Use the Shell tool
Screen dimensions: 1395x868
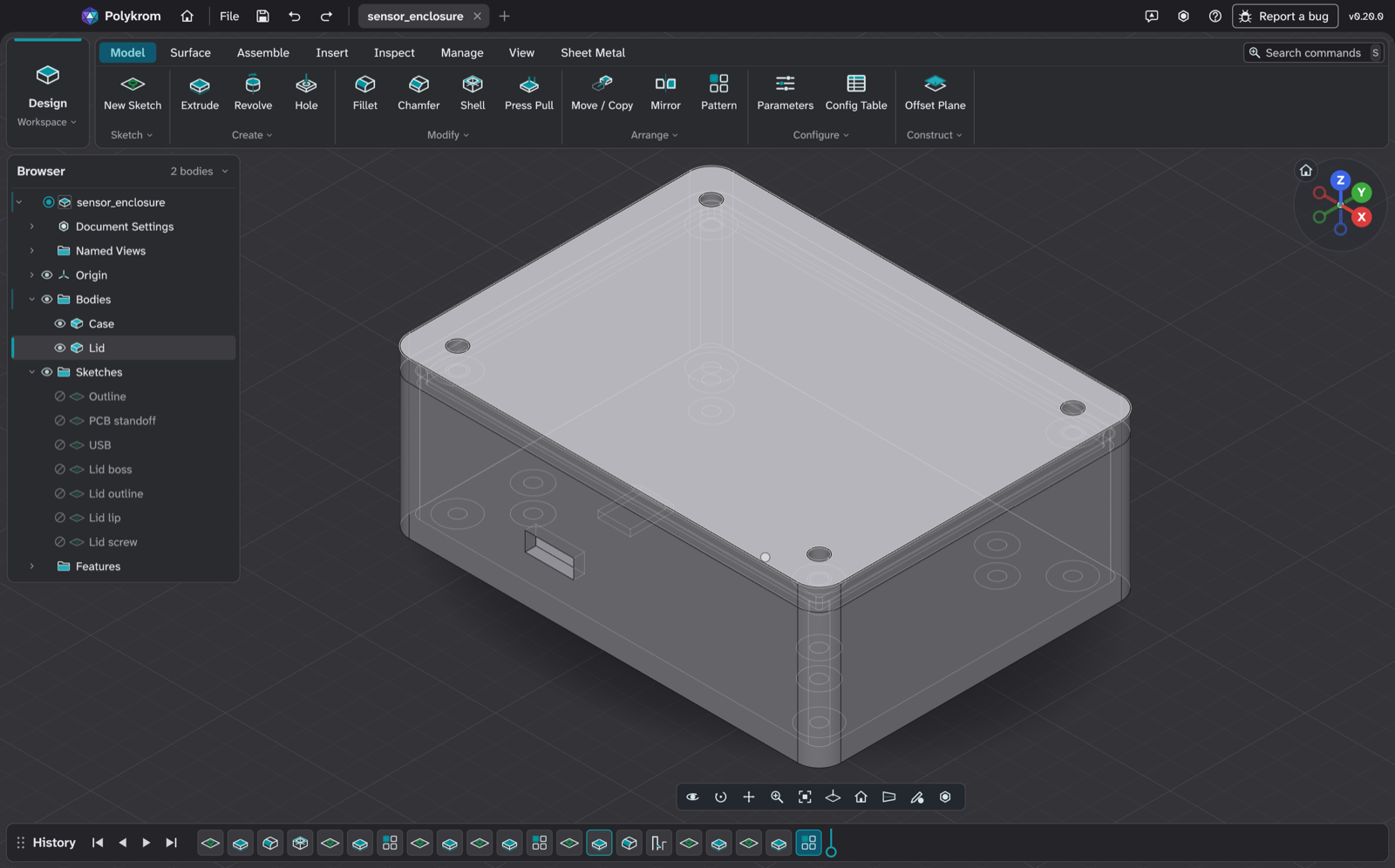[x=473, y=93]
